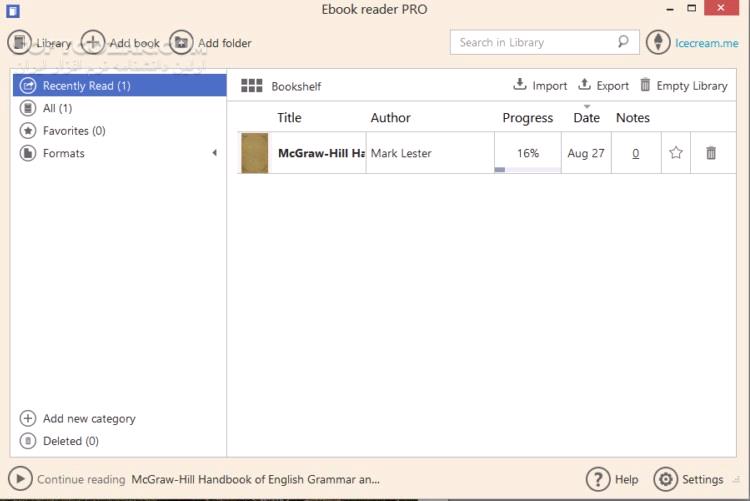The image size is (750, 501).
Task: Click the Add new category plus icon
Action: [x=28, y=418]
